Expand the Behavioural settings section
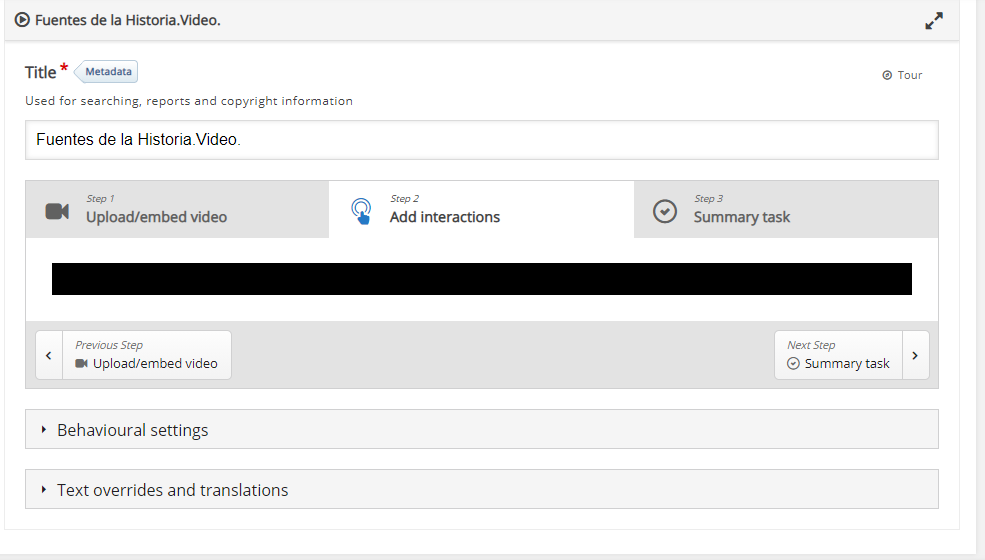 point(482,429)
